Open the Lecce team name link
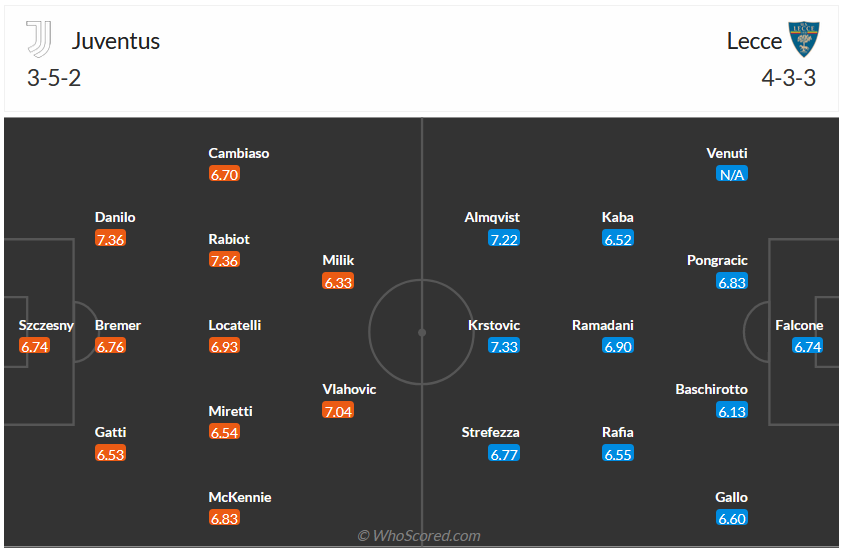 click(754, 41)
